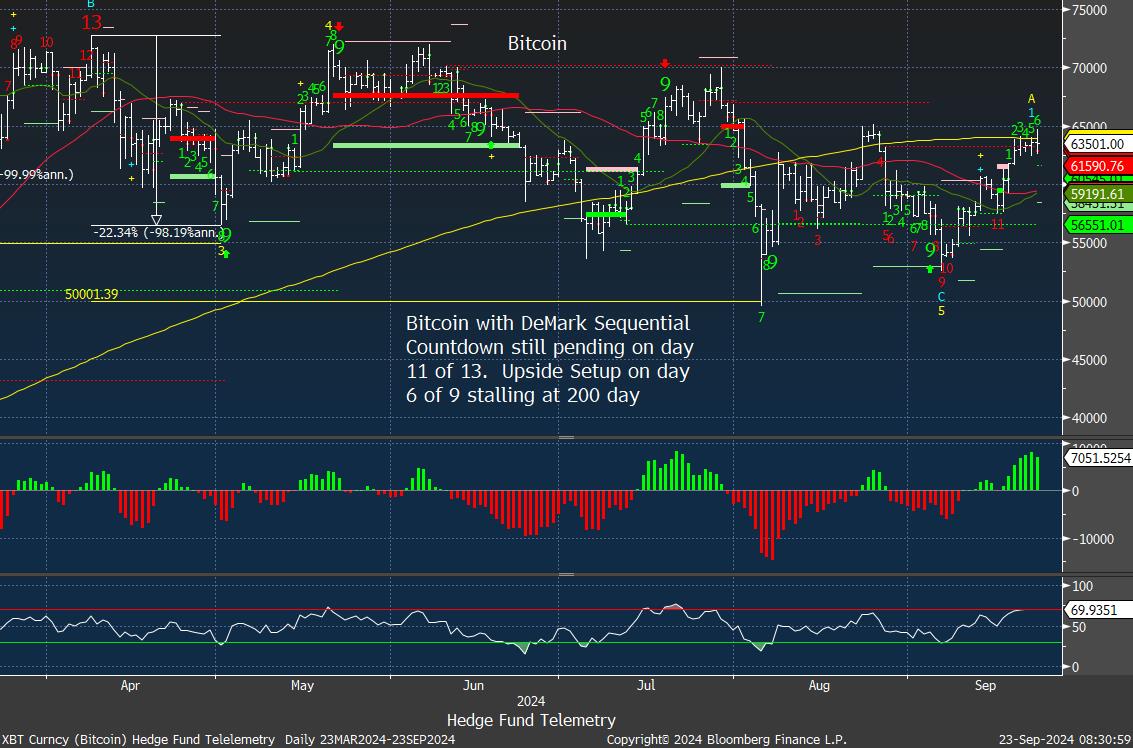Image resolution: width=1133 pixels, height=748 pixels.
Task: Click the Jul date axis label
Action: pos(646,684)
